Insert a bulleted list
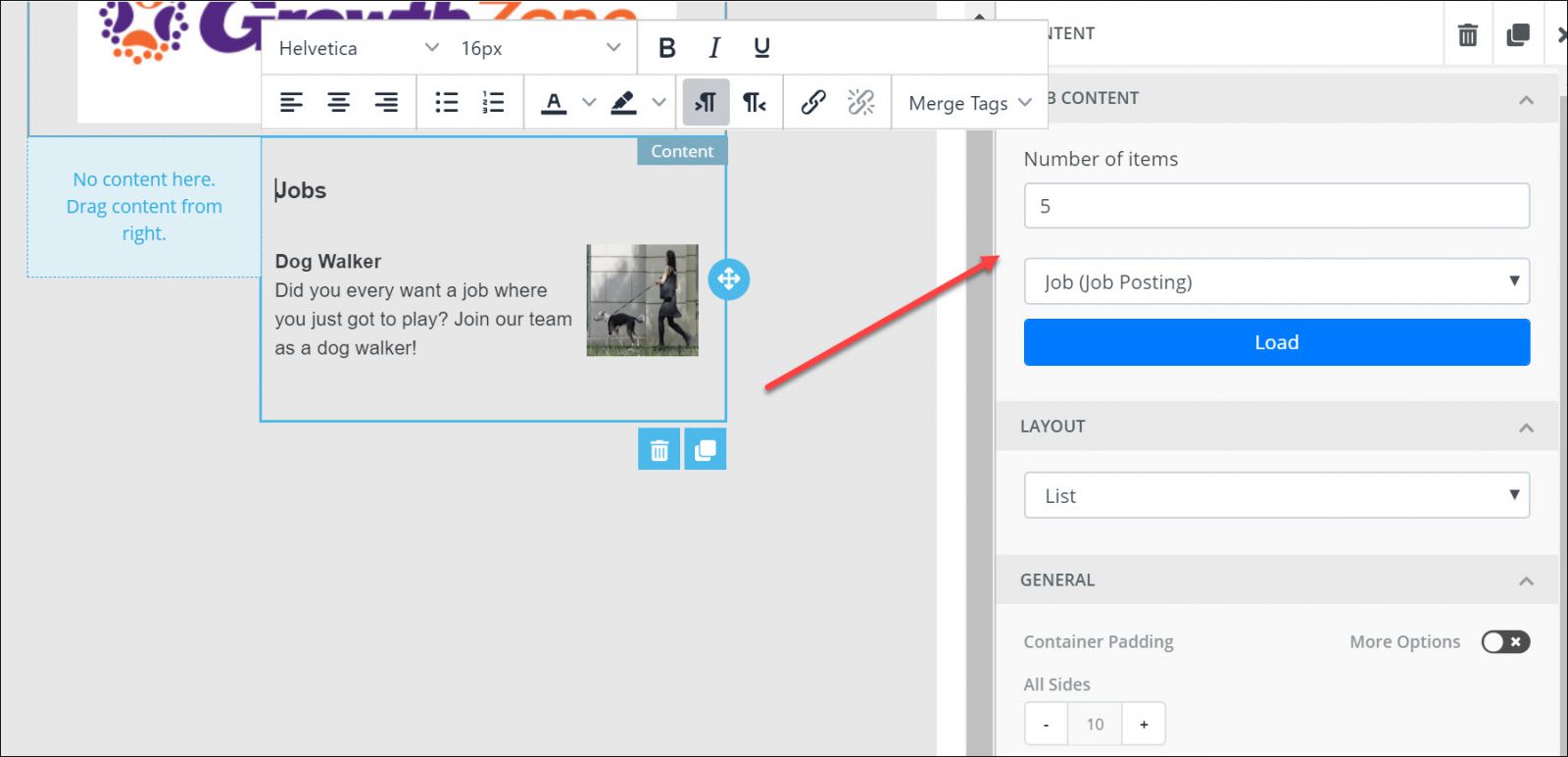This screenshot has height=757, width=1568. click(x=447, y=103)
